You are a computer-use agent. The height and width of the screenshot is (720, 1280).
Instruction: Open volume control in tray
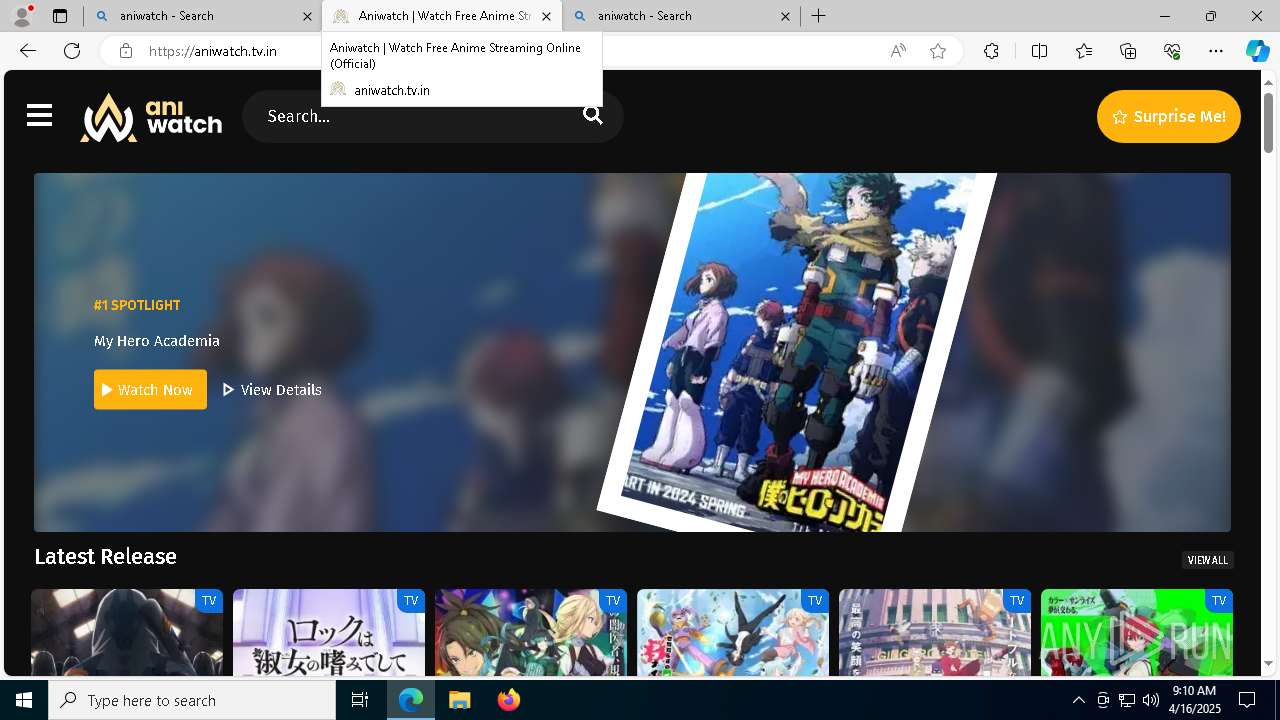[x=1151, y=700]
